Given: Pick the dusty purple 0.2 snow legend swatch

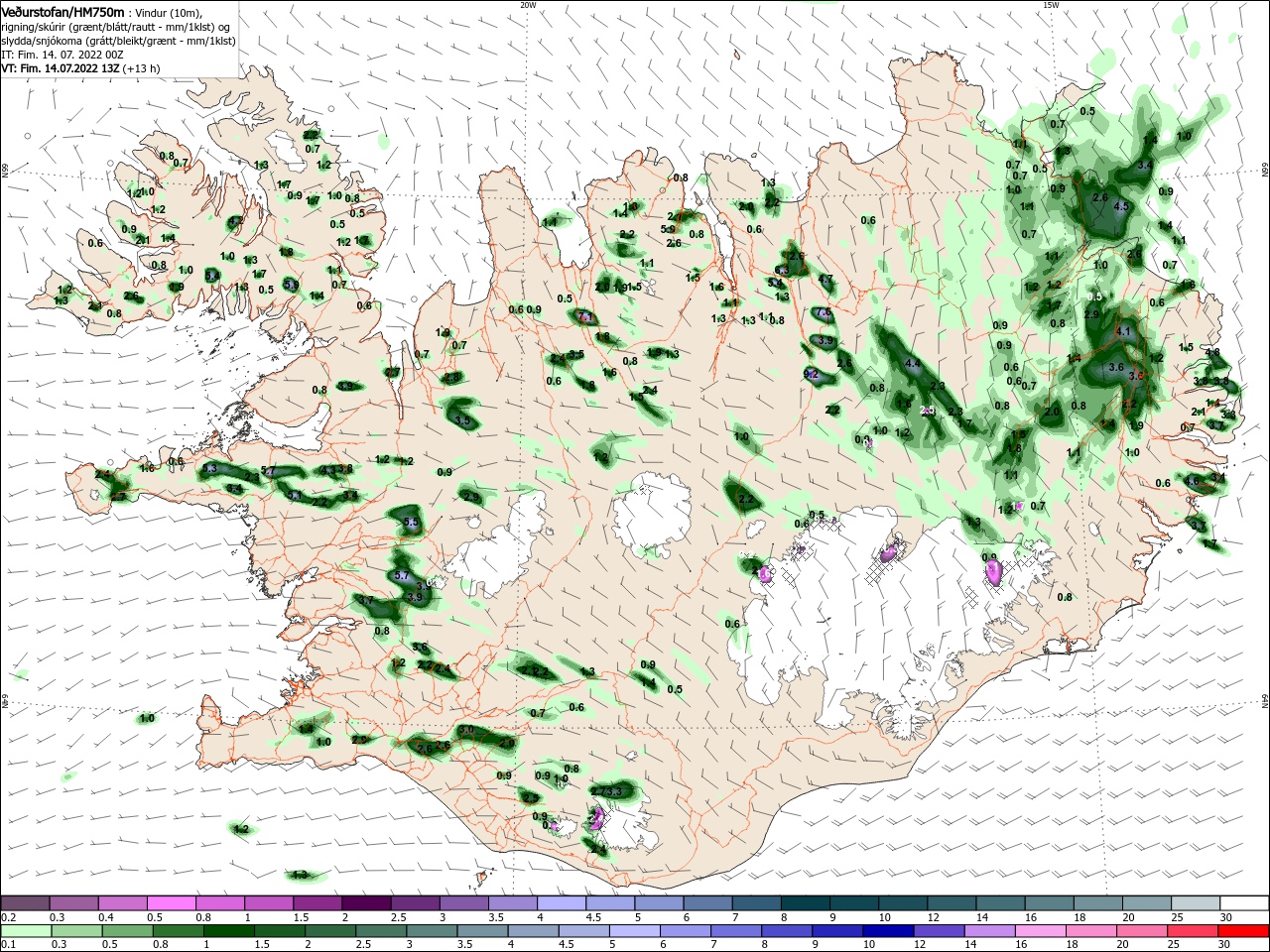Looking at the screenshot, I should tap(27, 902).
